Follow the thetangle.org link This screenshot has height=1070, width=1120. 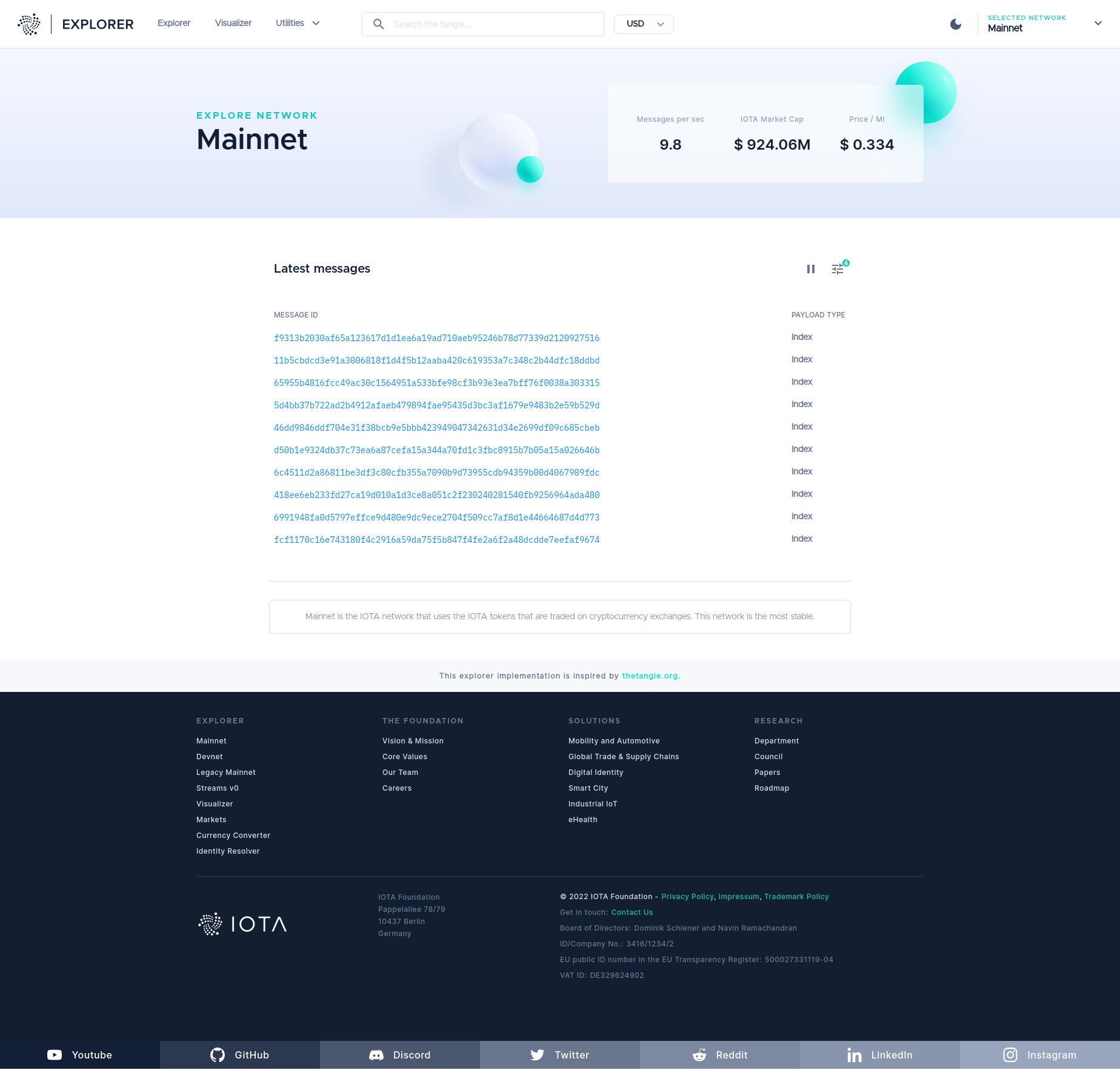[x=650, y=676]
